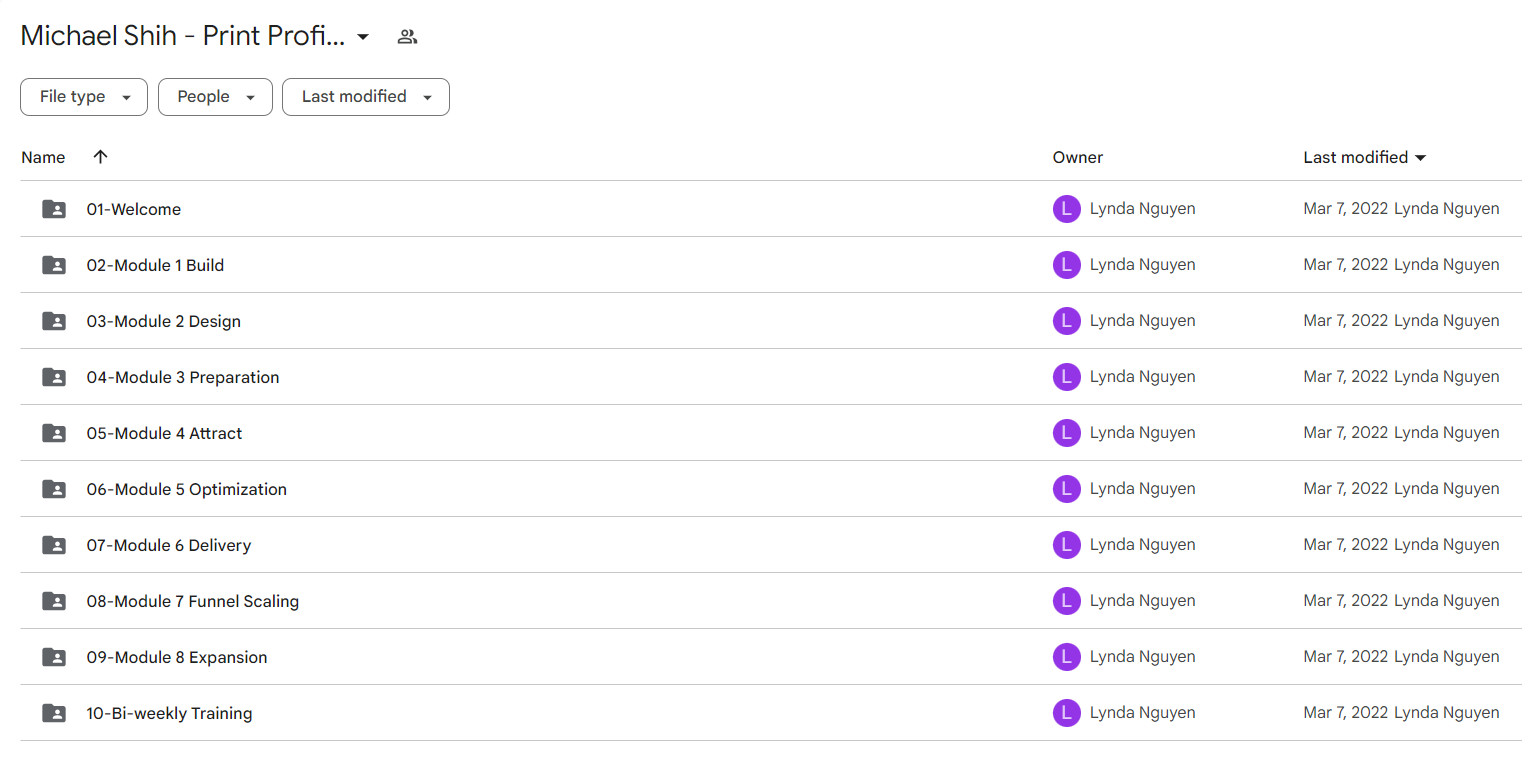Screen dimensions: 1522x768
Task: Click the Mar 7, 2022 date in 09-Module 8 Expansion row
Action: [x=1346, y=657]
